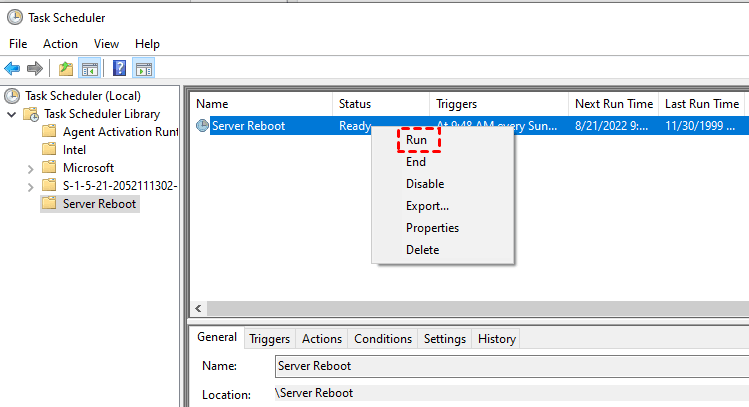Click the task list horizontal scrollbar track
This screenshot has width=749, height=407.
click(x=478, y=309)
